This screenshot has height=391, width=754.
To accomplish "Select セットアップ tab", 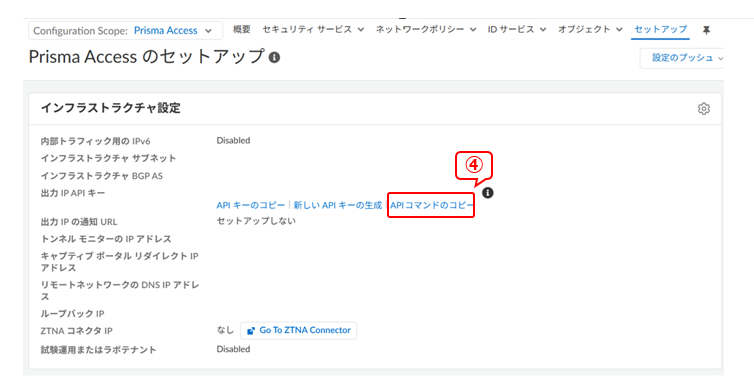I will pyautogui.click(x=660, y=30).
